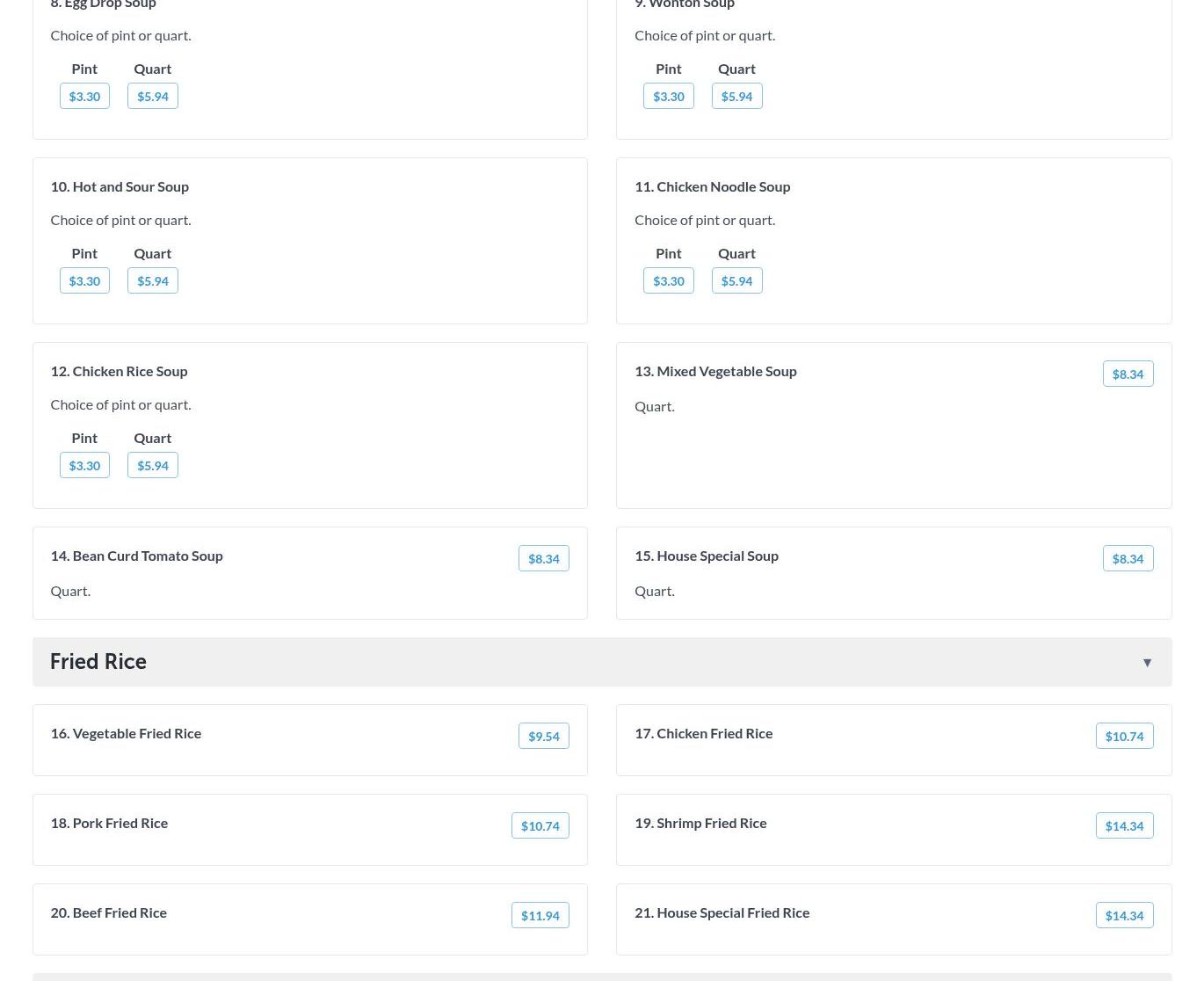Click Chicken Fried Rice $10.74 price button

1123,736
